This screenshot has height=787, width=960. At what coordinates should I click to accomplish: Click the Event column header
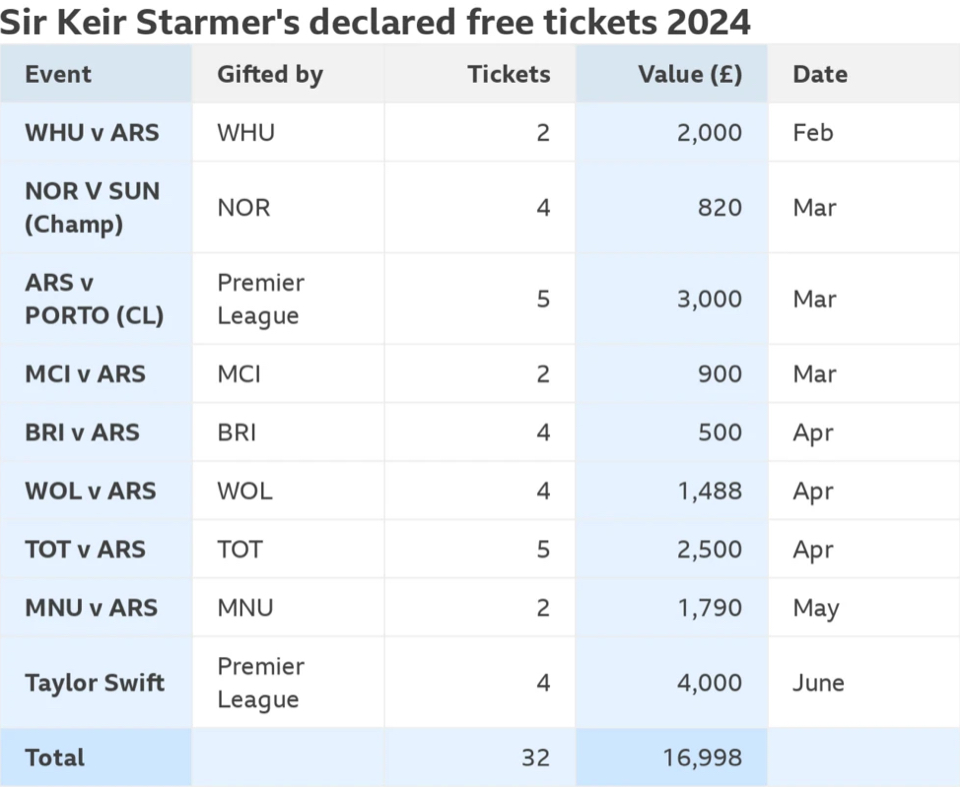point(58,74)
